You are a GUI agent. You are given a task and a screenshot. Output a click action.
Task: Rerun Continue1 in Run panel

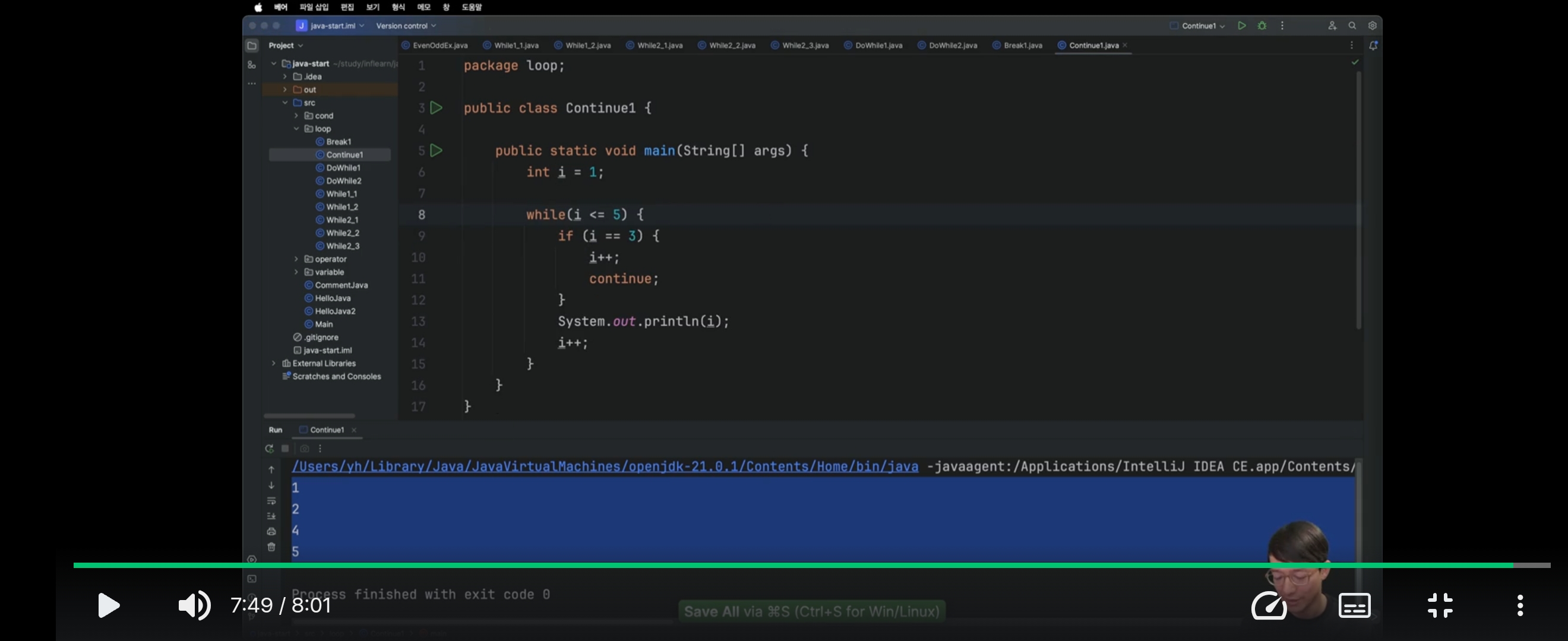coord(269,448)
